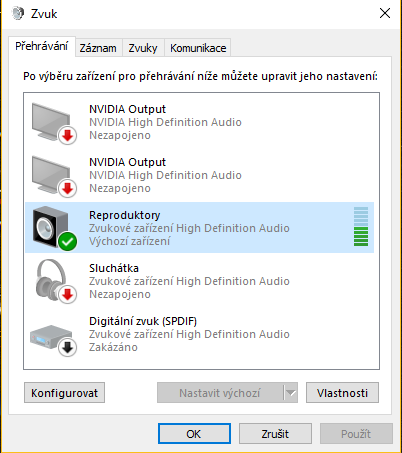Open dropdown arrow next to Nastavit výchozí

point(291,393)
